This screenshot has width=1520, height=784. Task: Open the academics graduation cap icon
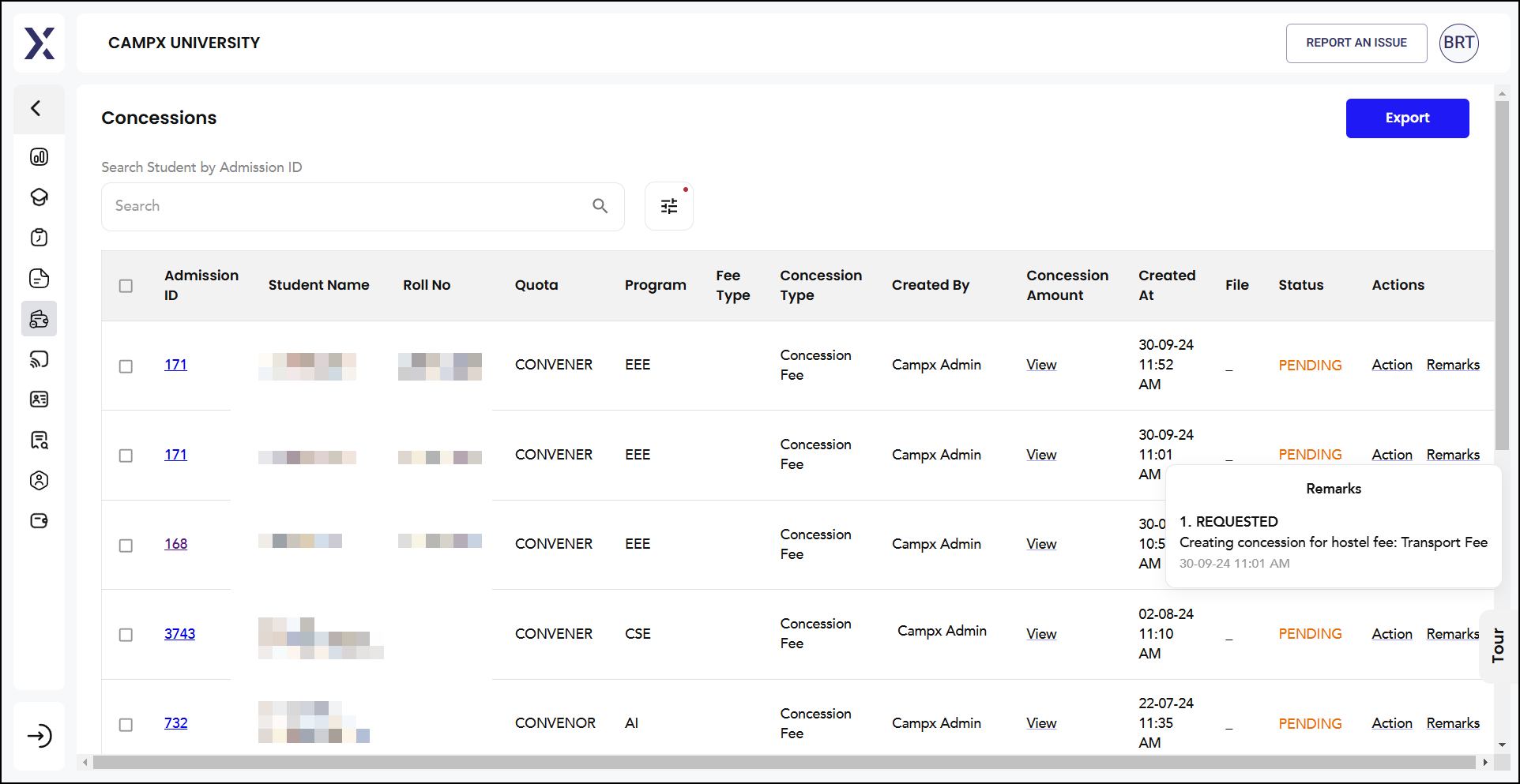click(x=40, y=197)
